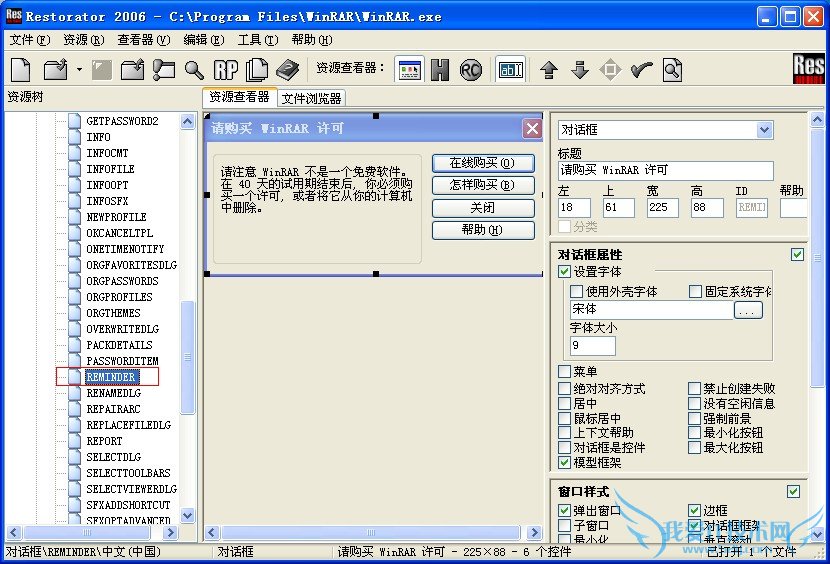Click the New file toolbar icon
The image size is (830, 564).
21,69
